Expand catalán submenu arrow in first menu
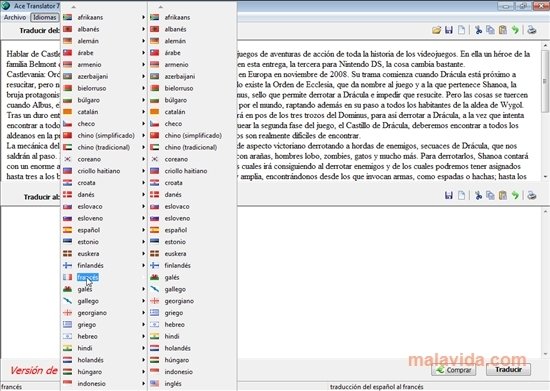Image resolution: width=550 pixels, height=391 pixels. coord(143,112)
